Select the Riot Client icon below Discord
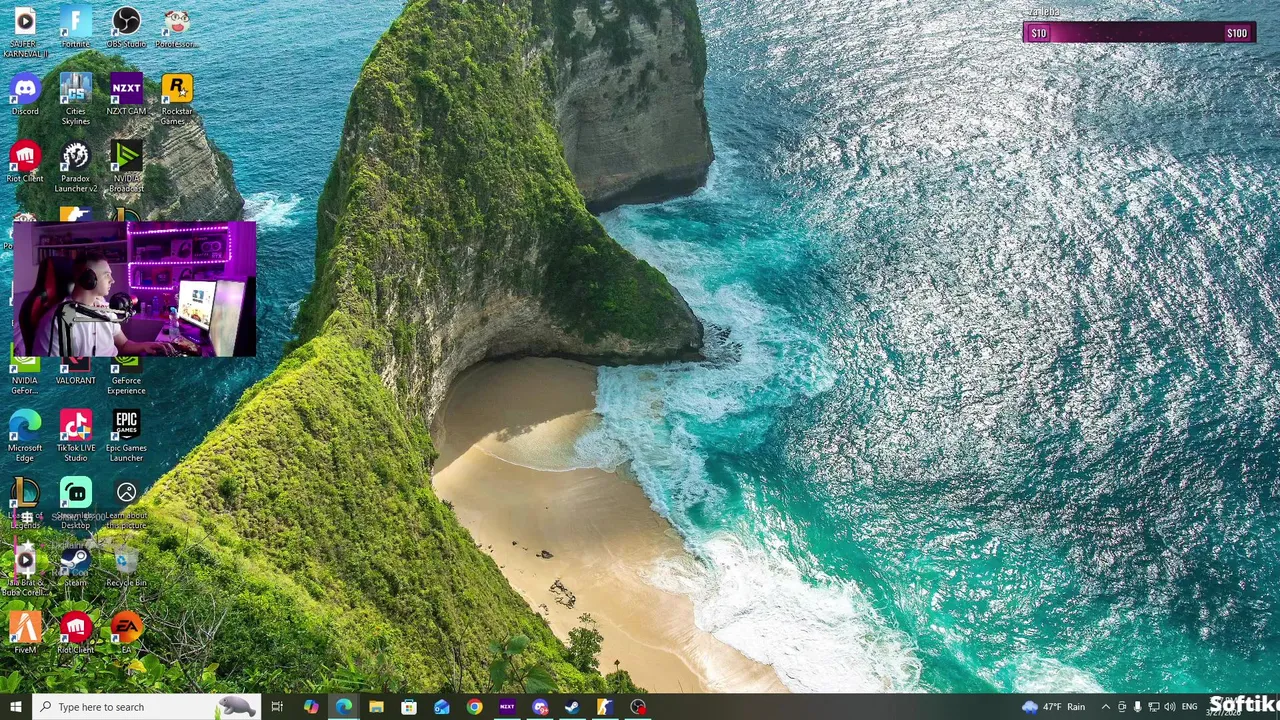Viewport: 1280px width, 720px height. 25,162
